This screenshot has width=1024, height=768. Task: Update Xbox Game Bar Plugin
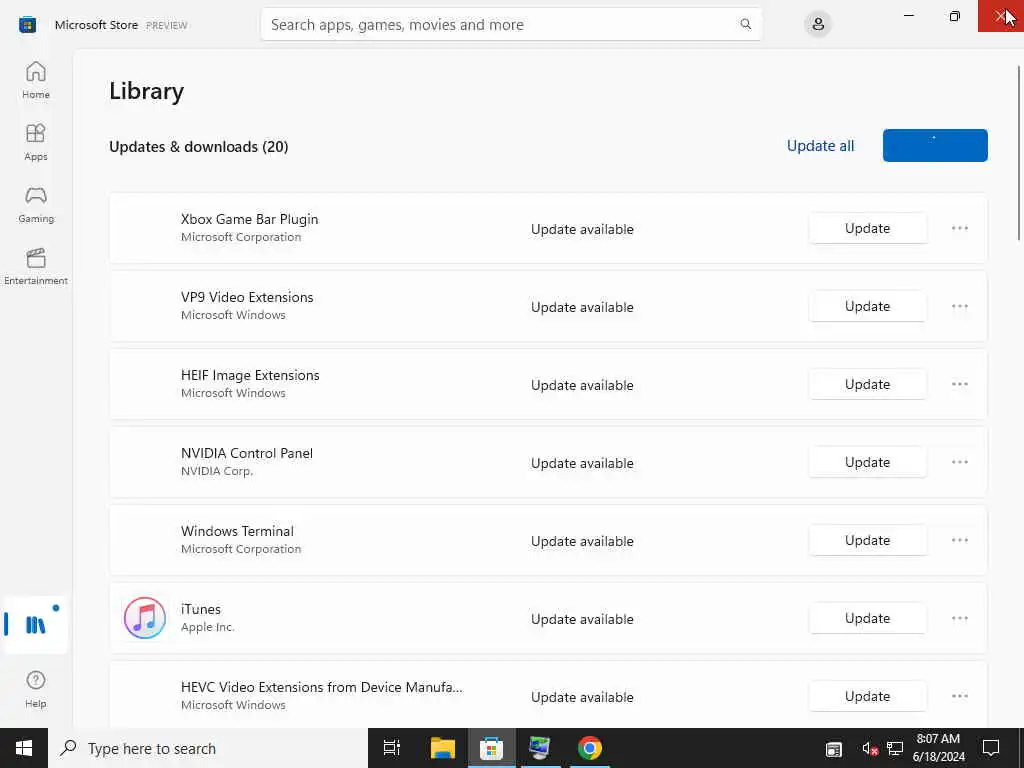pos(867,228)
